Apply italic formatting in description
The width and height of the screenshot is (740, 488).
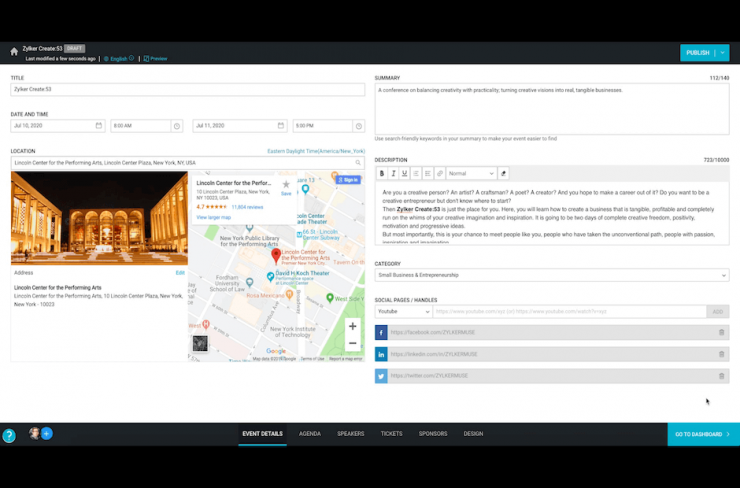pos(393,174)
